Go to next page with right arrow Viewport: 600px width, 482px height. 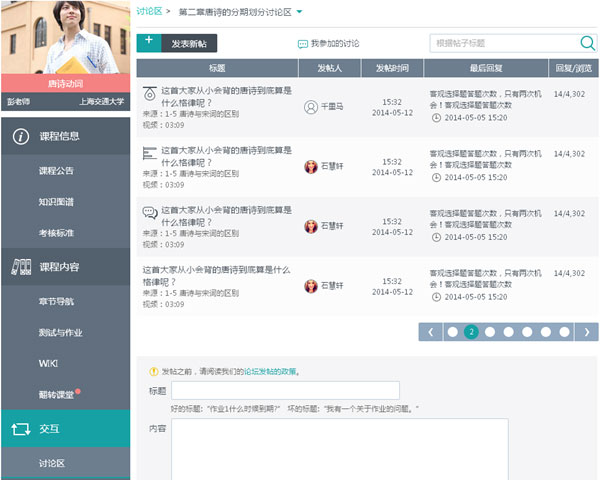pos(587,332)
